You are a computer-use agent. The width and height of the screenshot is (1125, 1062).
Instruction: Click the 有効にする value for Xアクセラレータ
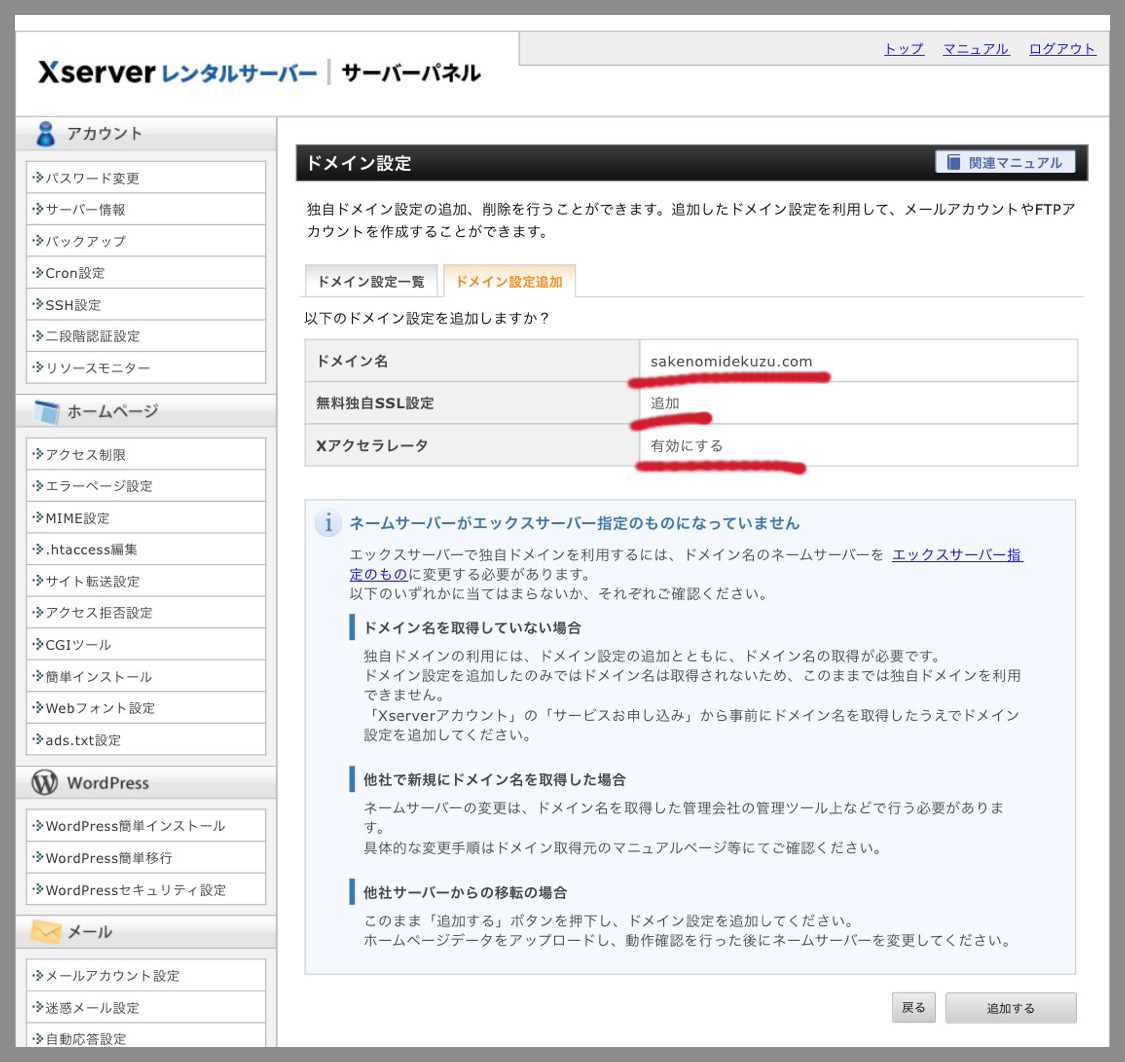point(687,446)
